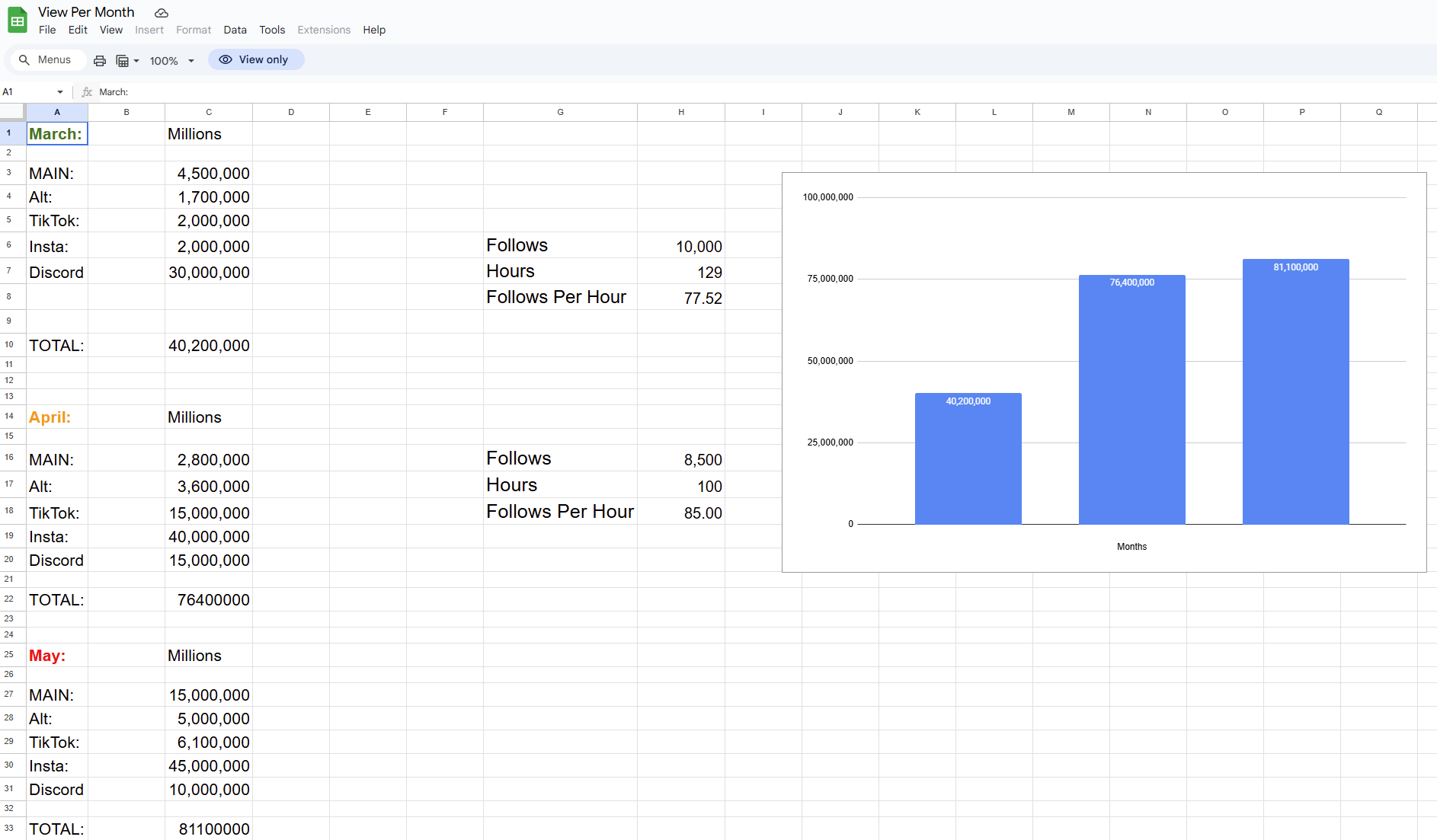The image size is (1437, 840).
Task: Click cell value 45,000,000
Action: coord(209,766)
